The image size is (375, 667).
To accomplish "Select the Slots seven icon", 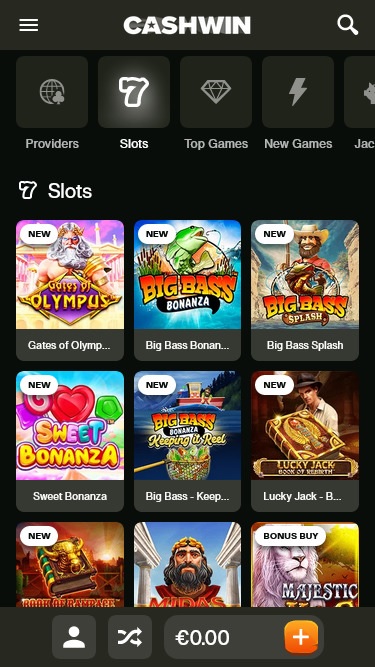I will (x=134, y=92).
